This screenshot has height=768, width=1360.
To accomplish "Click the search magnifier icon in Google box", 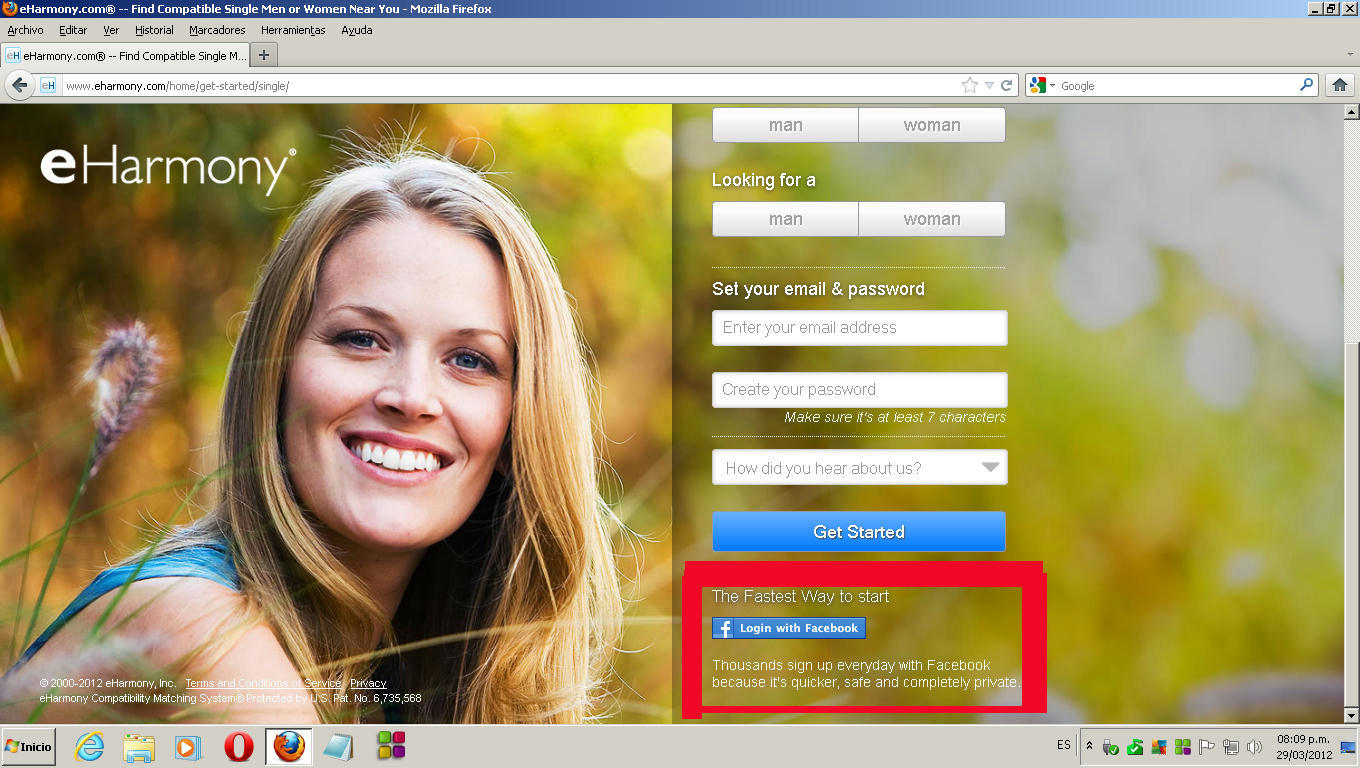I will pyautogui.click(x=1307, y=85).
